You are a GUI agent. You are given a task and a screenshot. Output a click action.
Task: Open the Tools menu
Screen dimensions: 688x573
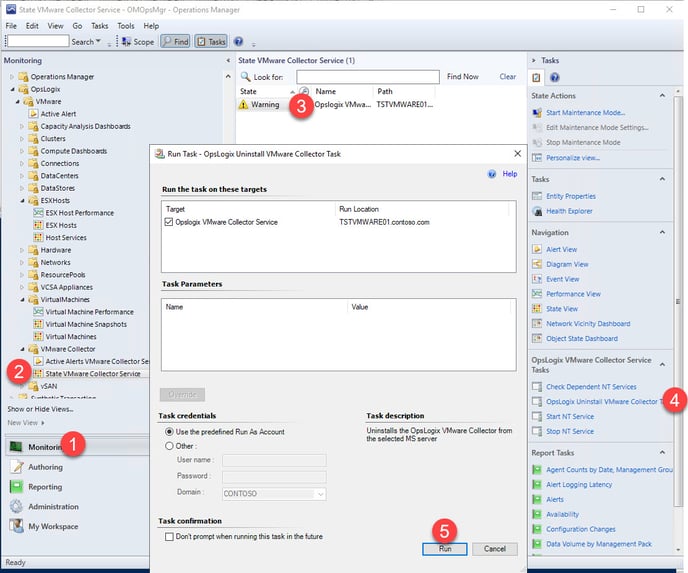pos(125,26)
